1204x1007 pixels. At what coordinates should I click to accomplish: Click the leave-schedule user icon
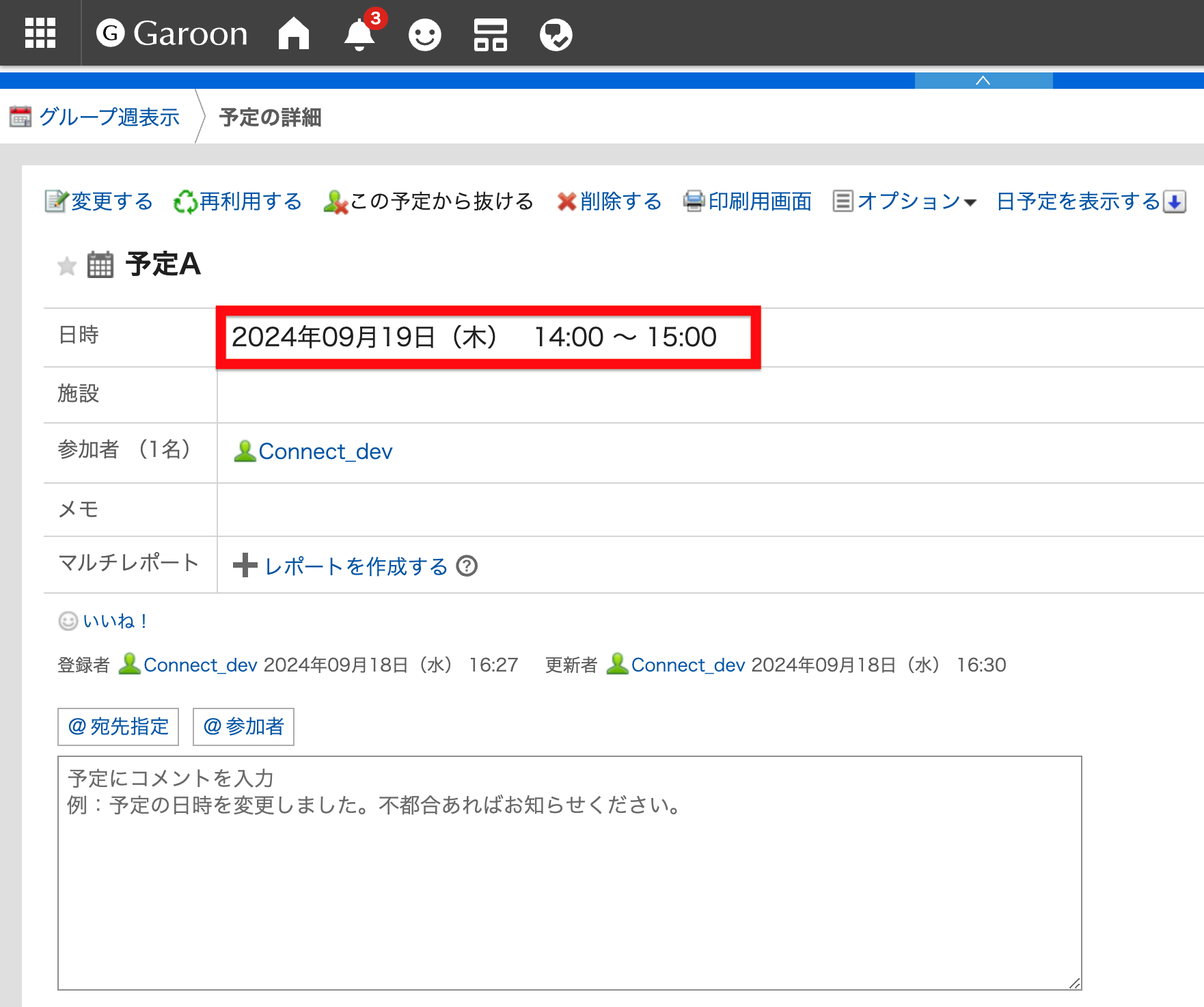coord(336,202)
